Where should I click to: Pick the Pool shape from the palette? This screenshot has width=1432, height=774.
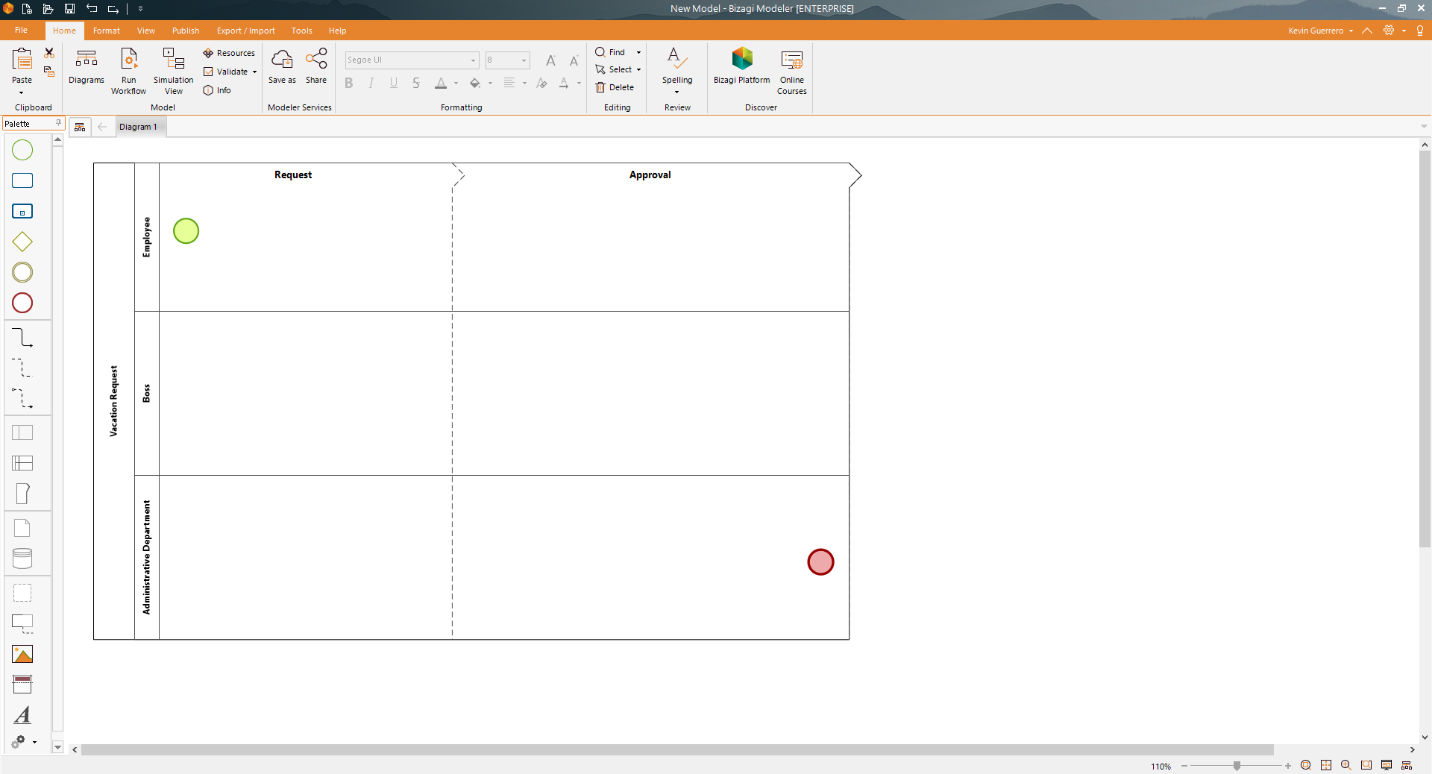[x=22, y=433]
